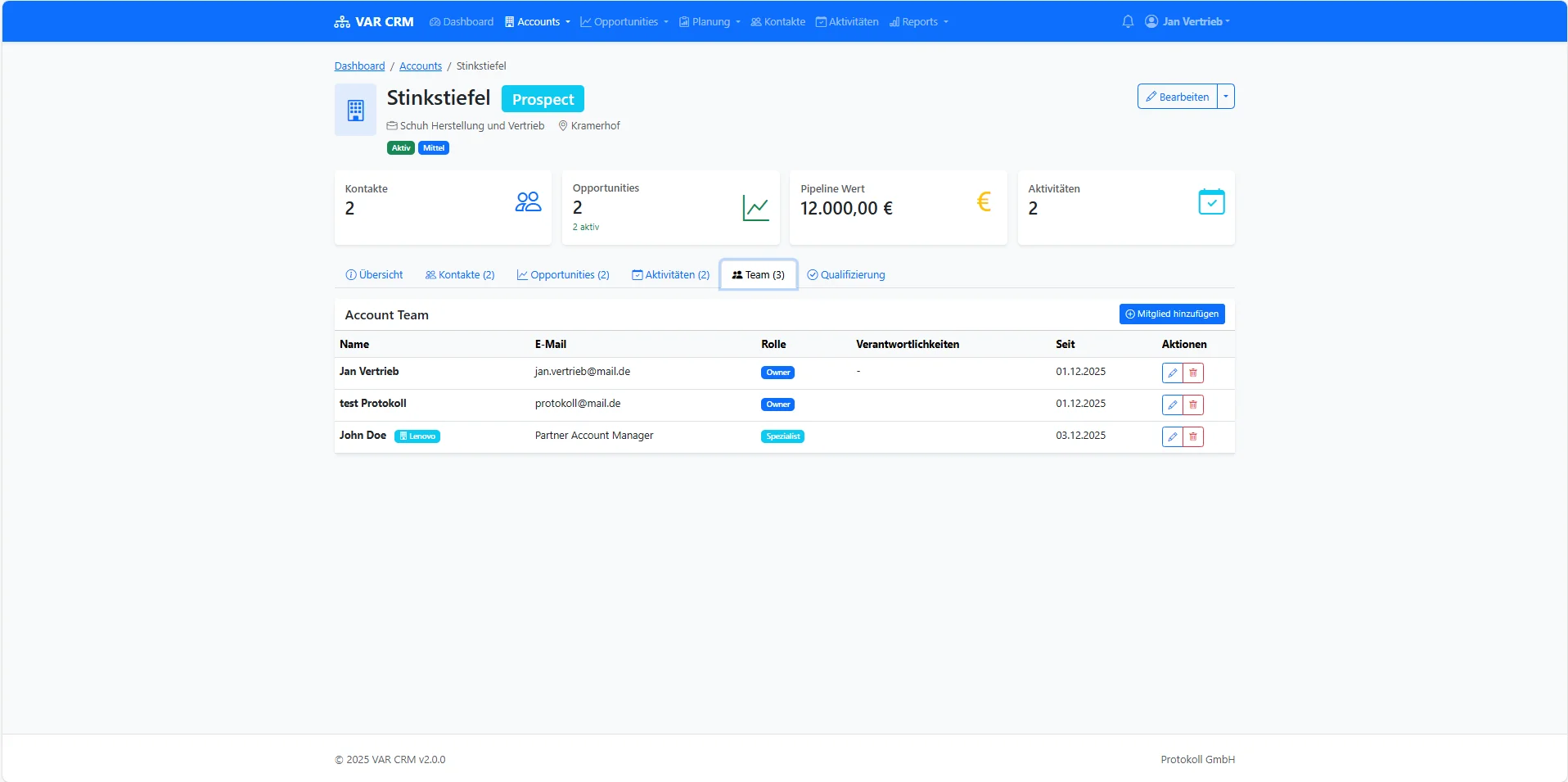Edit Jan Vertrieb team member row

[x=1172, y=373]
